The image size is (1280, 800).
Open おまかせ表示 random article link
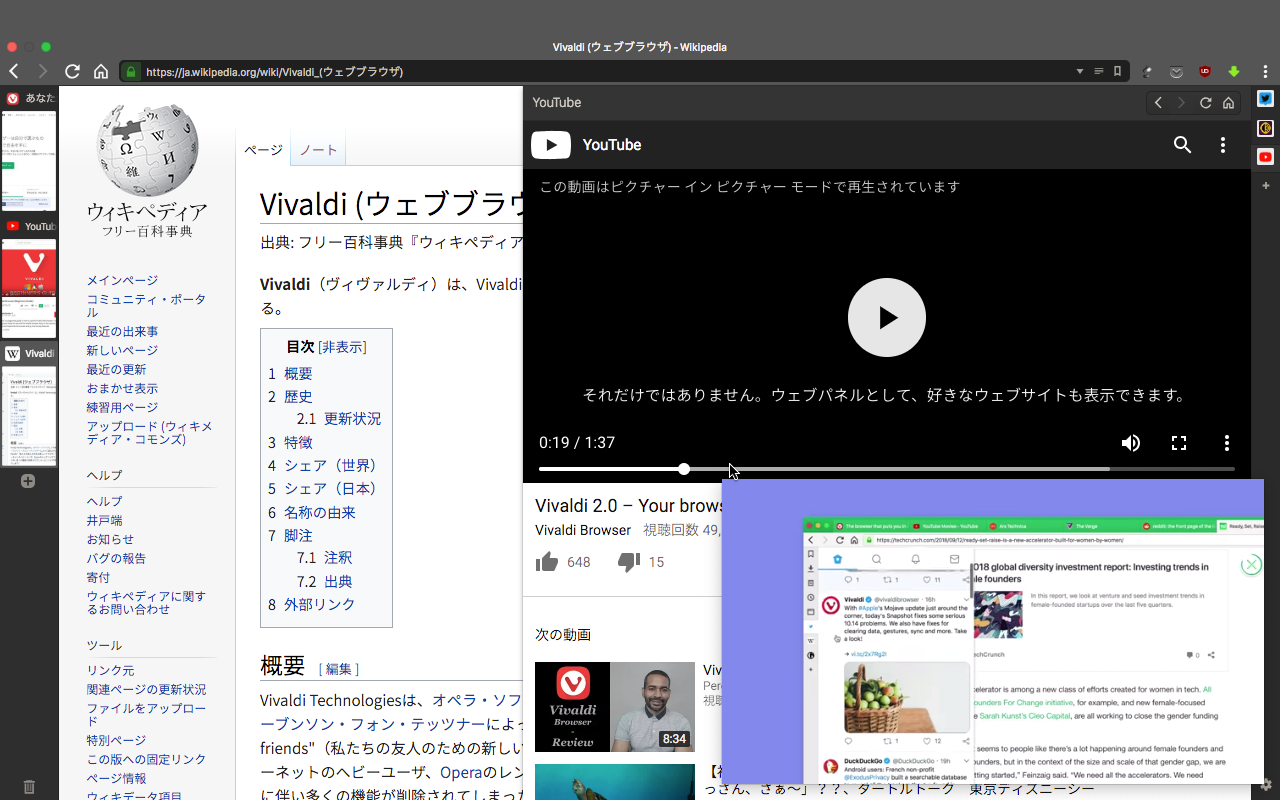click(122, 388)
